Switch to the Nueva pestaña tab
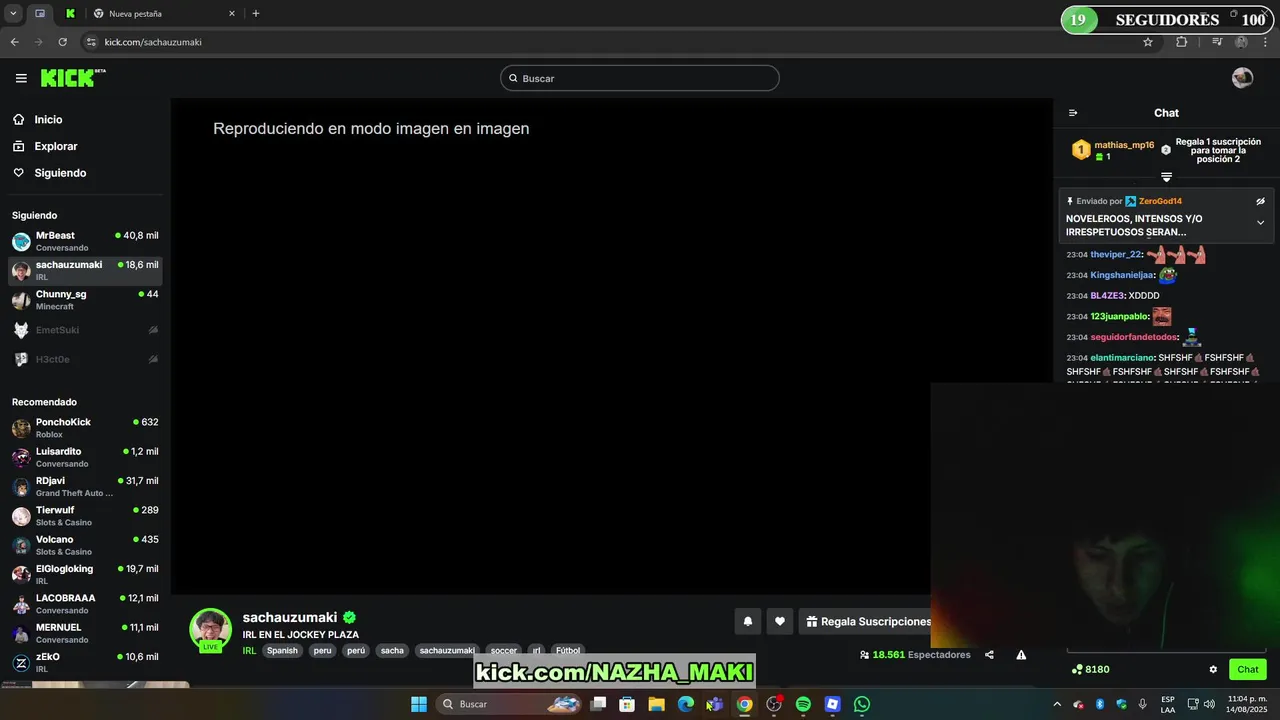Viewport: 1280px width, 720px height. (165, 14)
